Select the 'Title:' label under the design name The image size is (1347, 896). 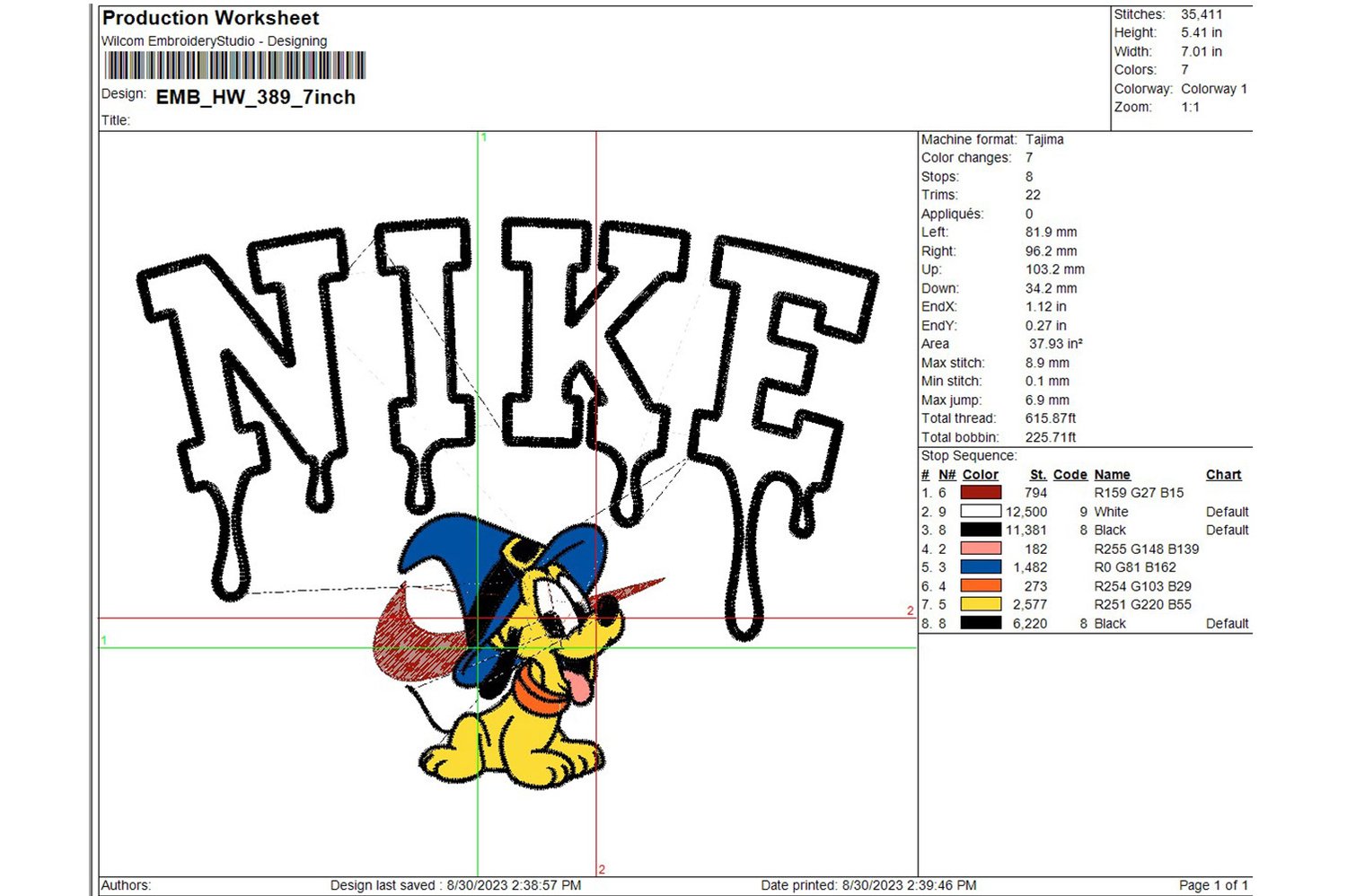click(116, 120)
